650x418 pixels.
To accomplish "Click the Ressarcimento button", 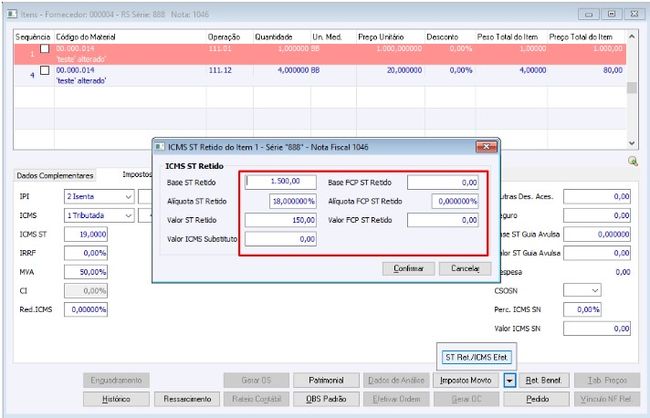I will coord(187,399).
